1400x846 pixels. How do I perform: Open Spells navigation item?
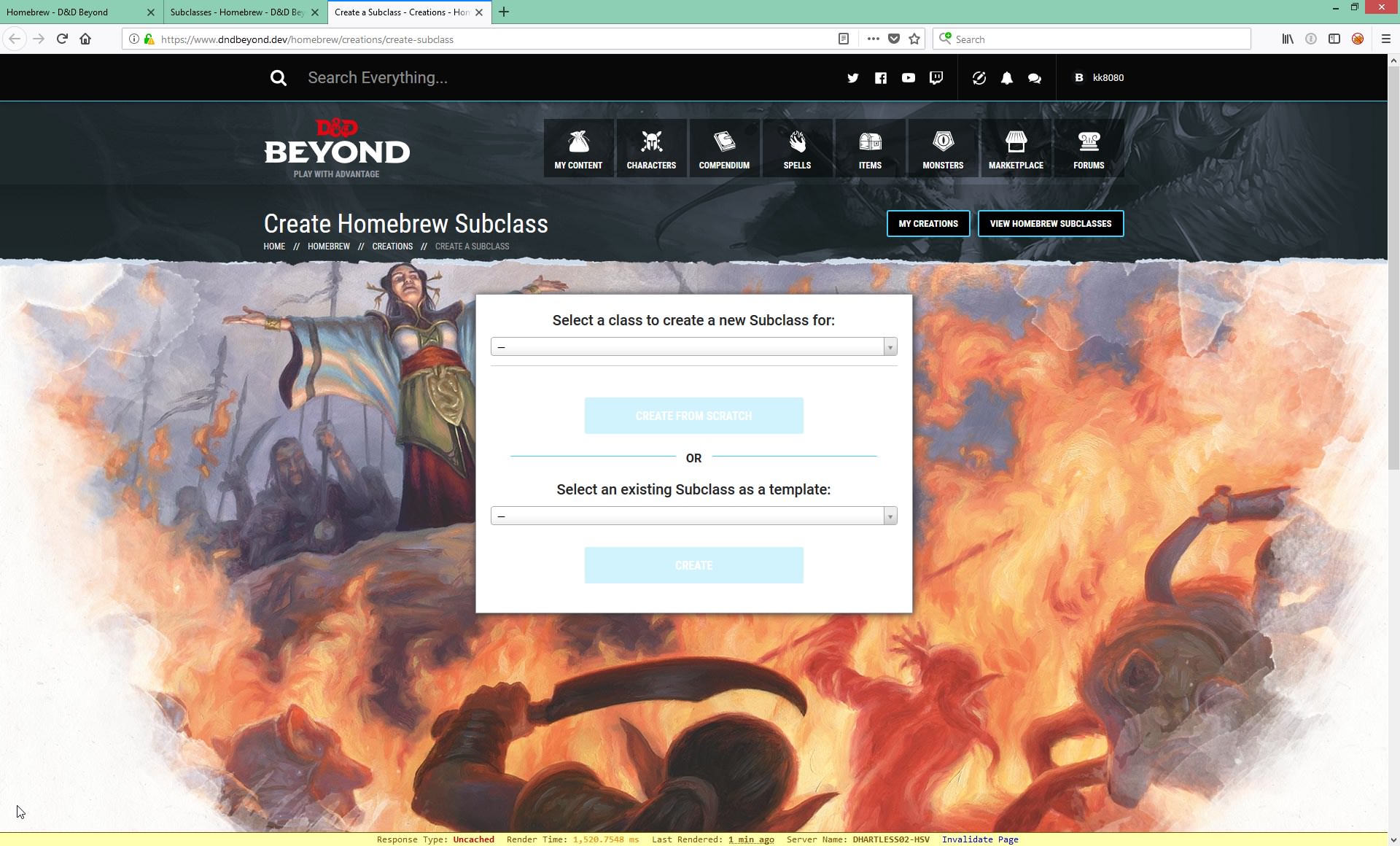pos(797,148)
